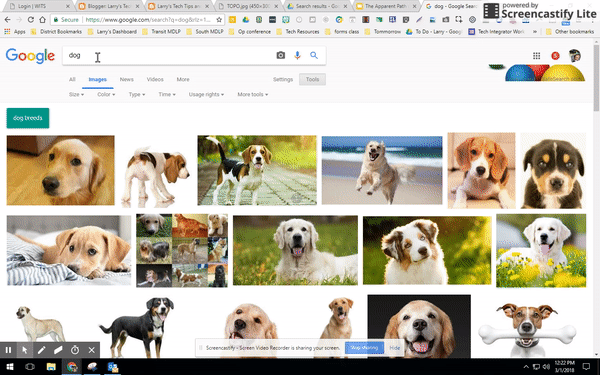
Task: Switch to the News search tab
Action: click(x=127, y=80)
